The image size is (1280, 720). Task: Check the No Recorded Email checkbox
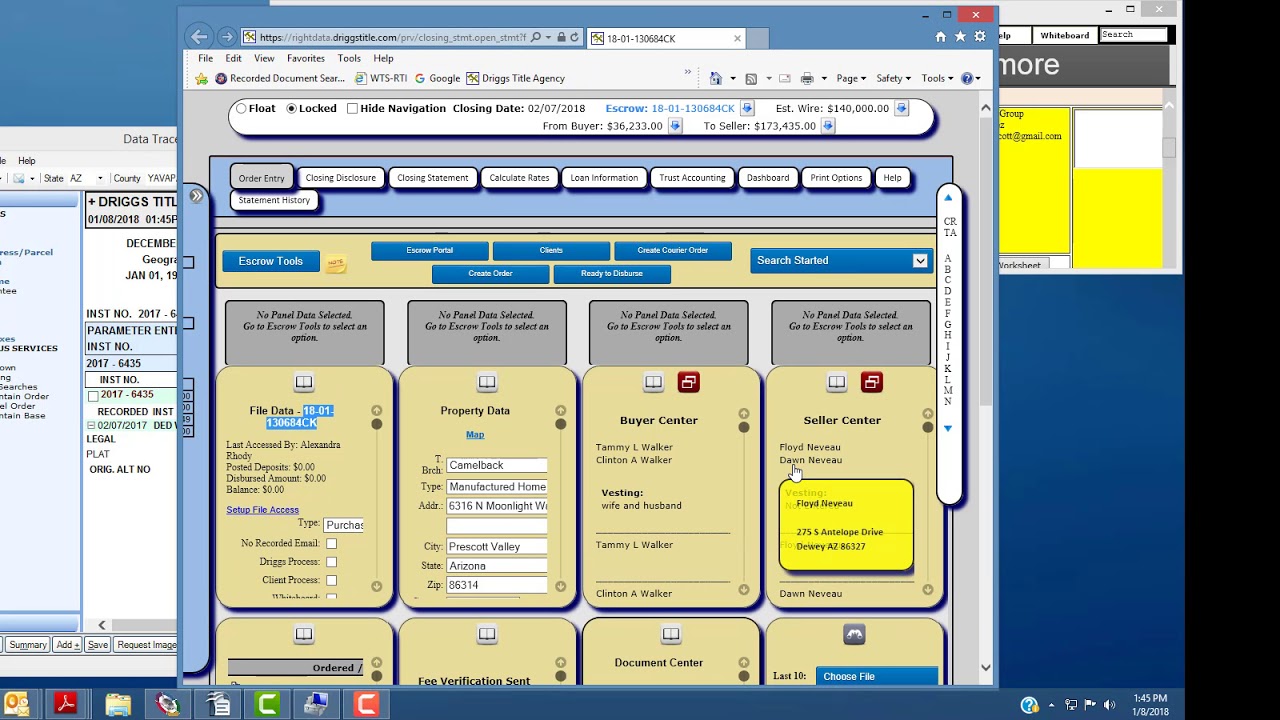point(331,543)
